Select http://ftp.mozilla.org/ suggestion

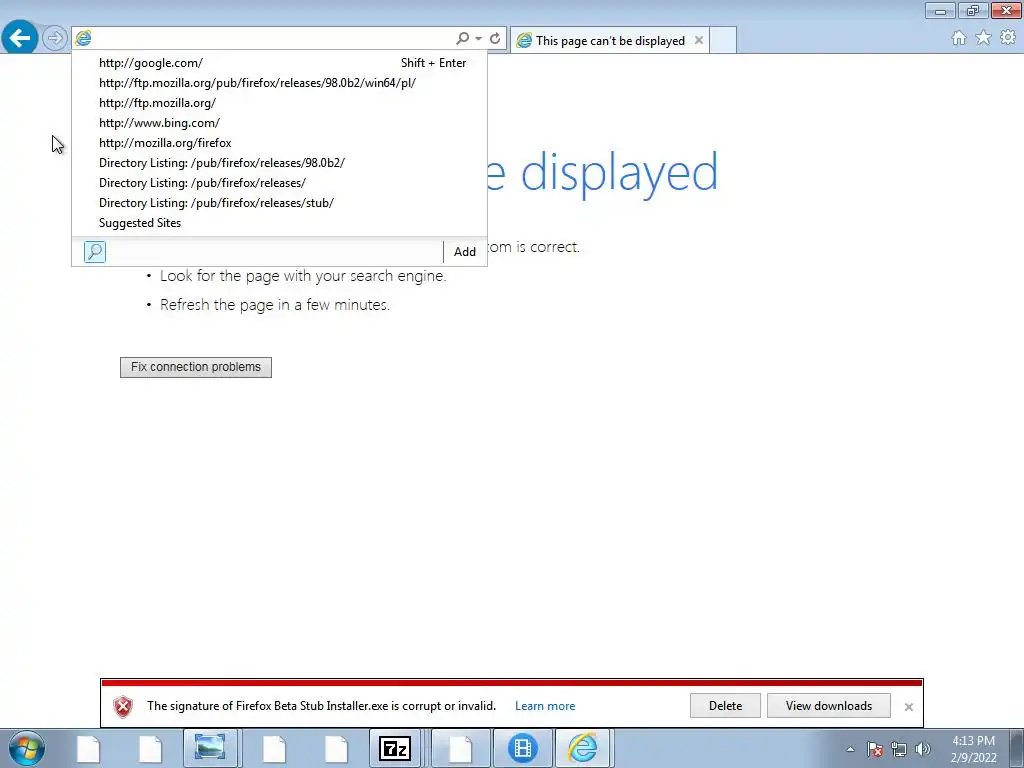pyautogui.click(x=280, y=103)
